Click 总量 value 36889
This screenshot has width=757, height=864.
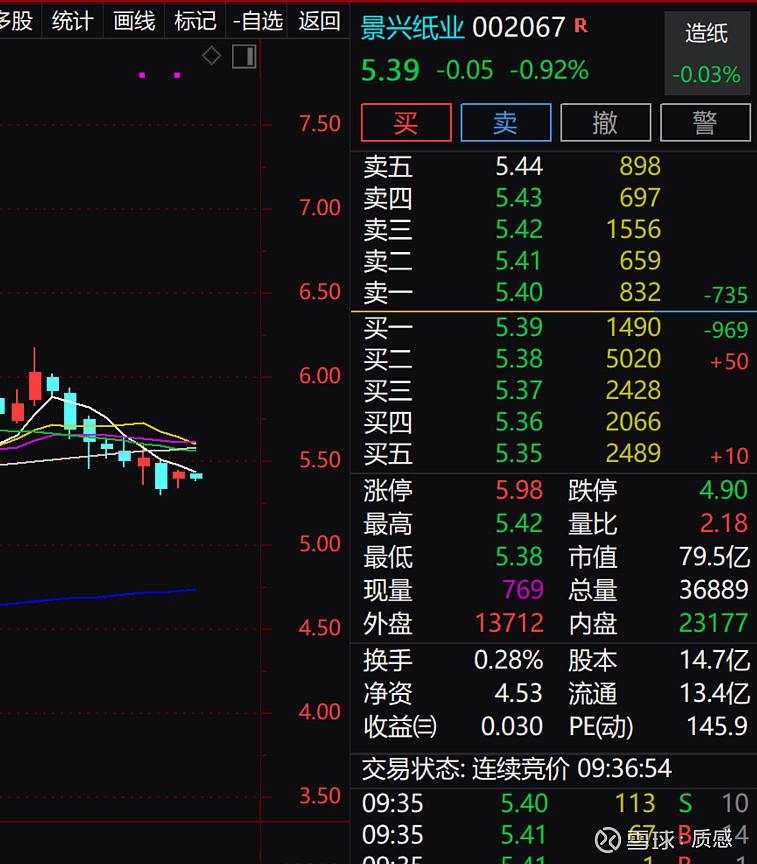[713, 590]
